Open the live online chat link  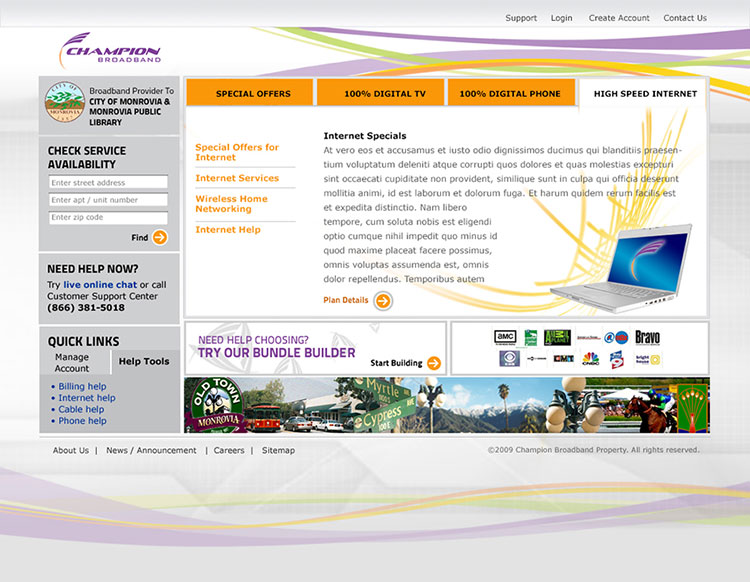100,285
